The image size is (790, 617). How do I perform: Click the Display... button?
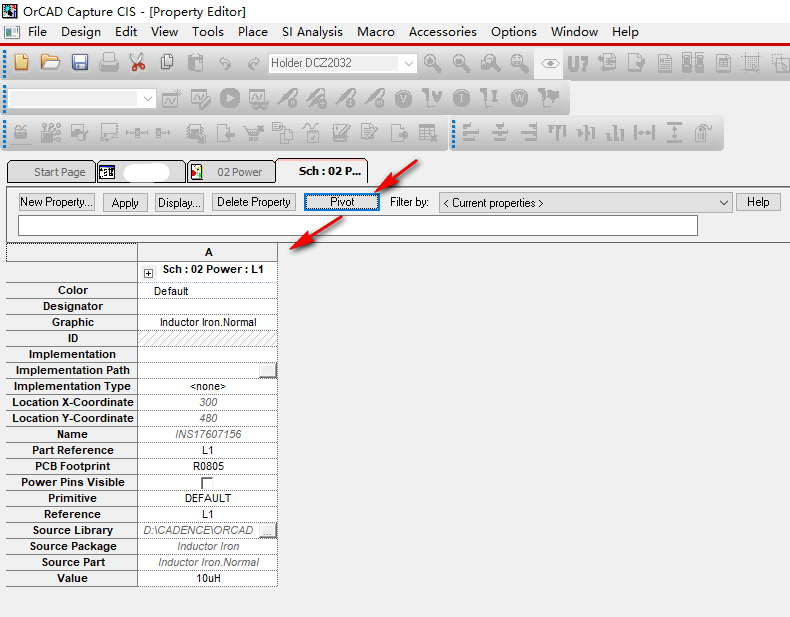point(179,202)
